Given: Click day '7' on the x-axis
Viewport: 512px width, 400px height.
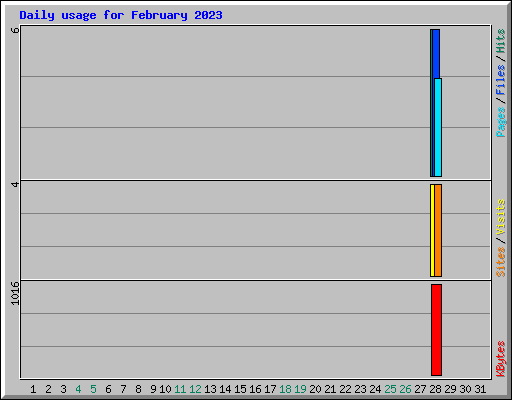Looking at the screenshot, I should (x=123, y=389).
